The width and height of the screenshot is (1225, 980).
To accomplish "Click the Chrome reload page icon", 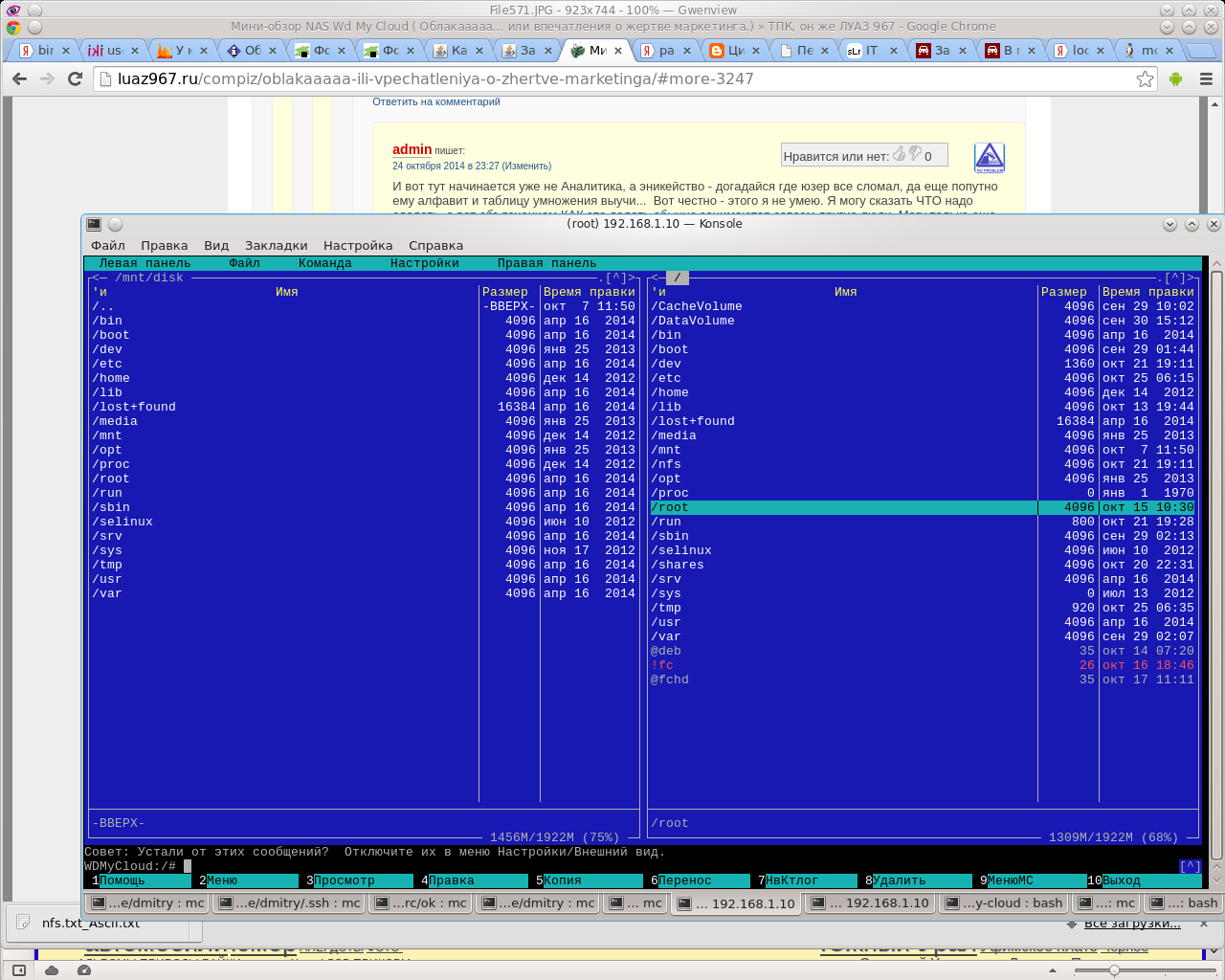I will click(75, 79).
